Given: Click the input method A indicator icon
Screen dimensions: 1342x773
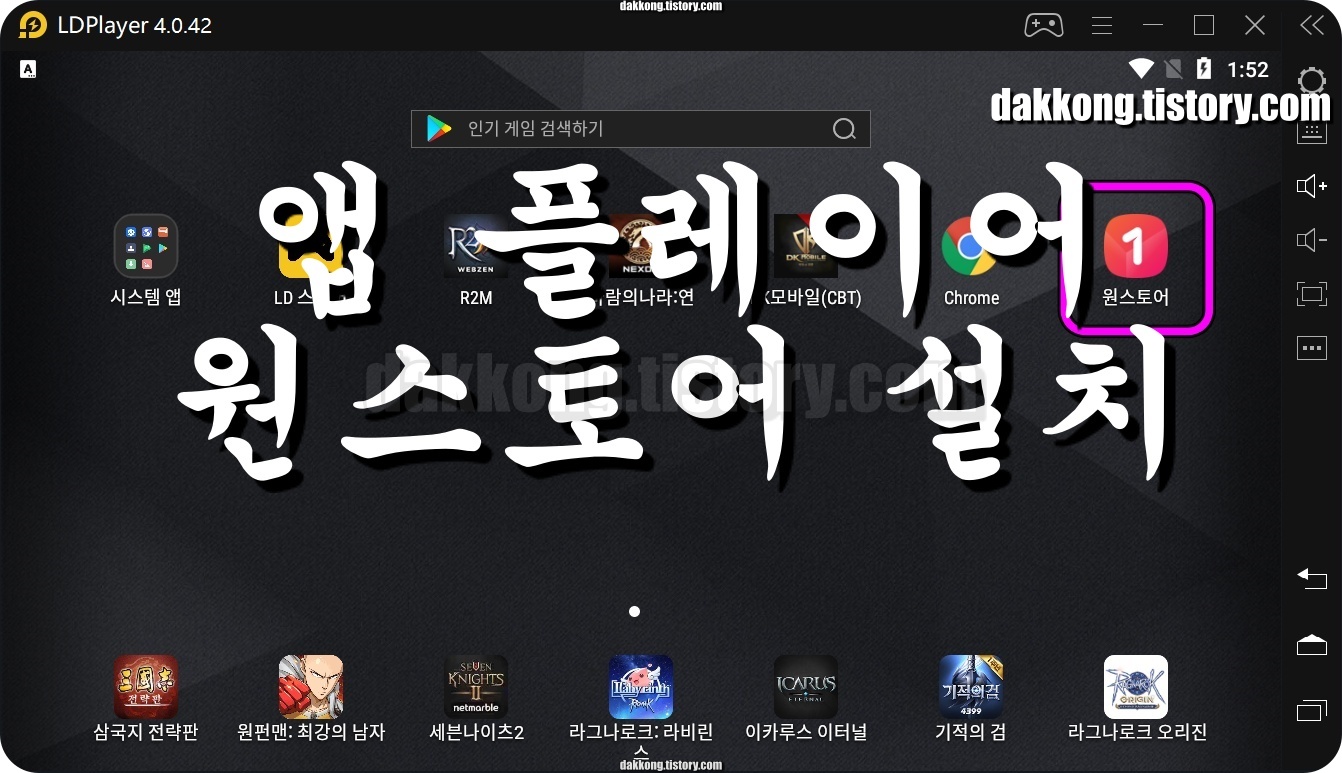Looking at the screenshot, I should pyautogui.click(x=28, y=69).
